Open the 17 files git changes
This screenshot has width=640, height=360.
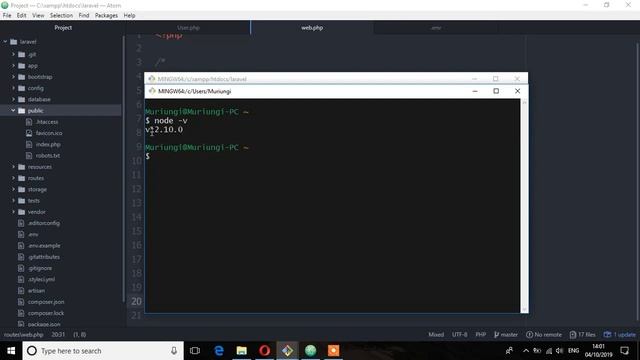[582, 335]
